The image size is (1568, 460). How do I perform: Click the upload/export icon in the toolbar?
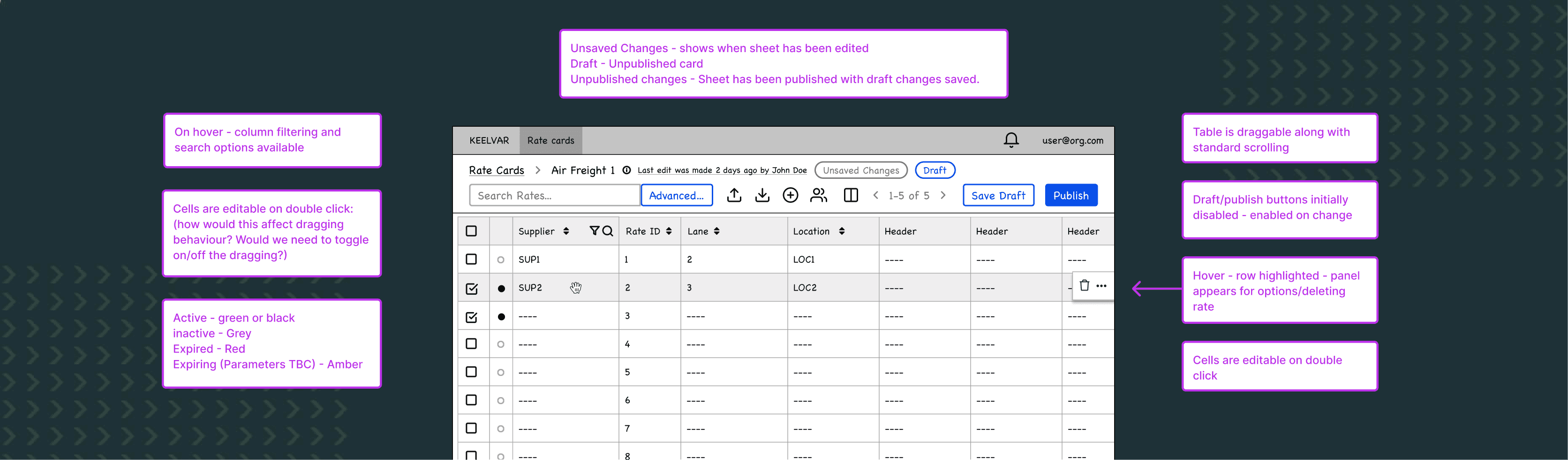(734, 195)
